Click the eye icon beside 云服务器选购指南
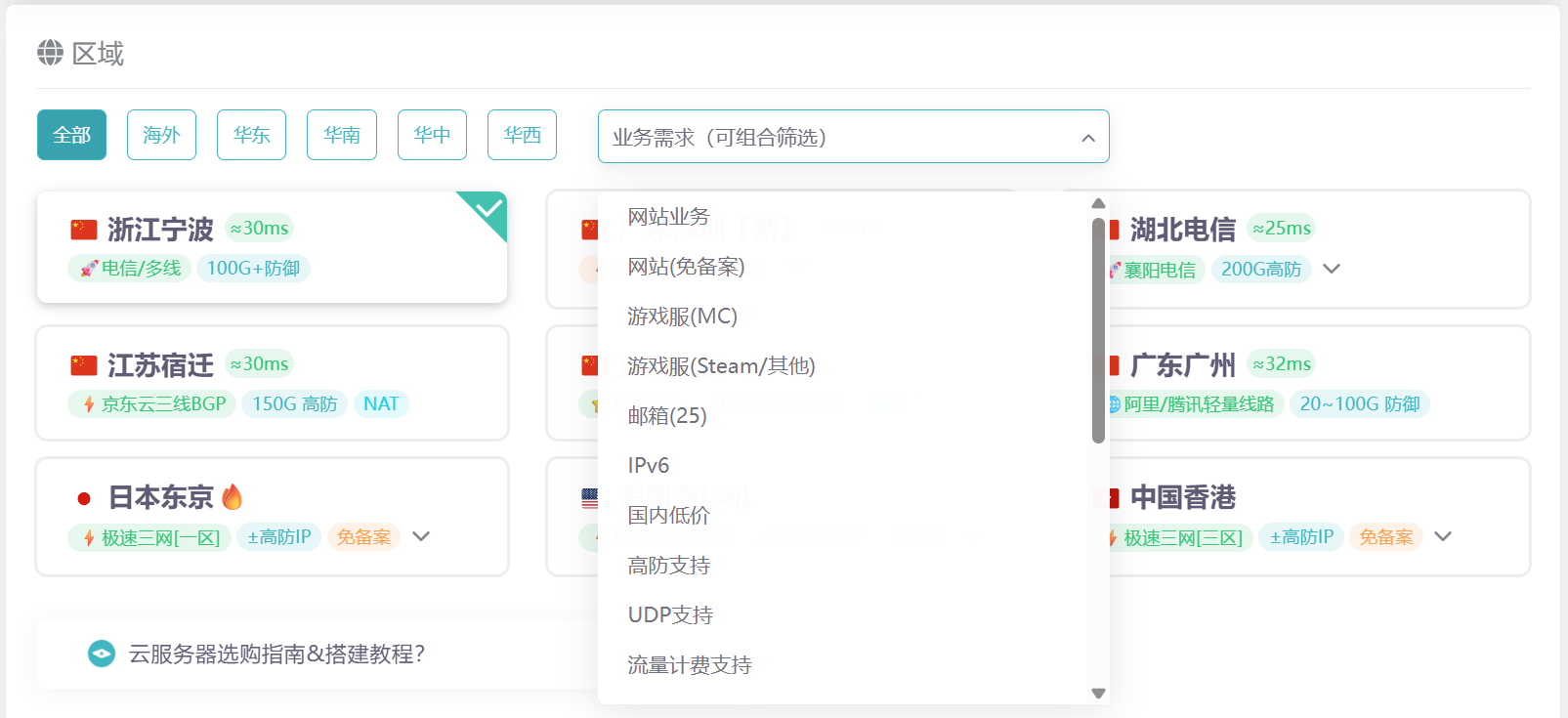 [x=102, y=654]
